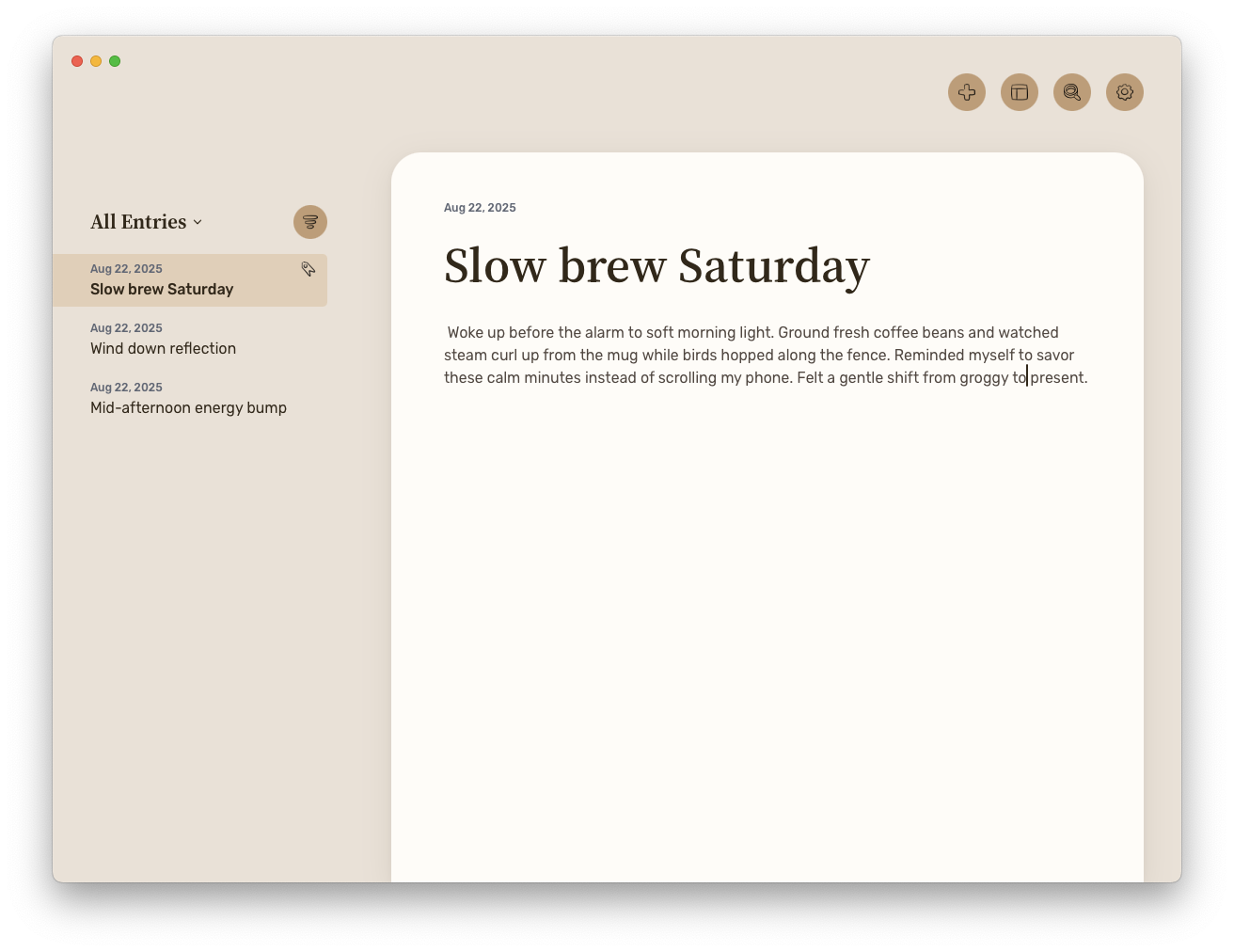Open the settings panel
The image size is (1234, 952).
1125,92
